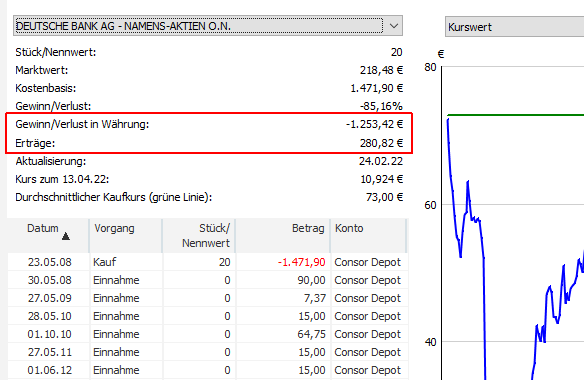Sort by Stück/Nennwert column header
This screenshot has width=584, height=380.
click(x=199, y=235)
